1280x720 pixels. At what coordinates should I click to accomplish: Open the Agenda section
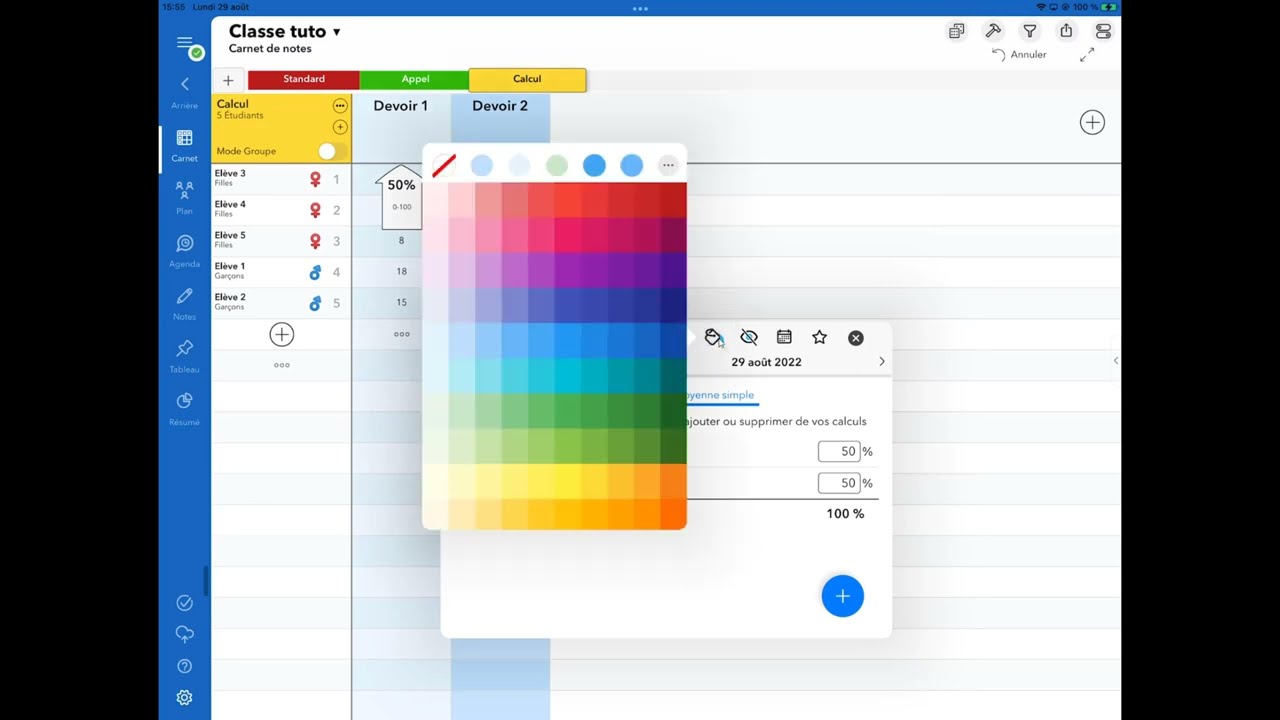coord(184,250)
